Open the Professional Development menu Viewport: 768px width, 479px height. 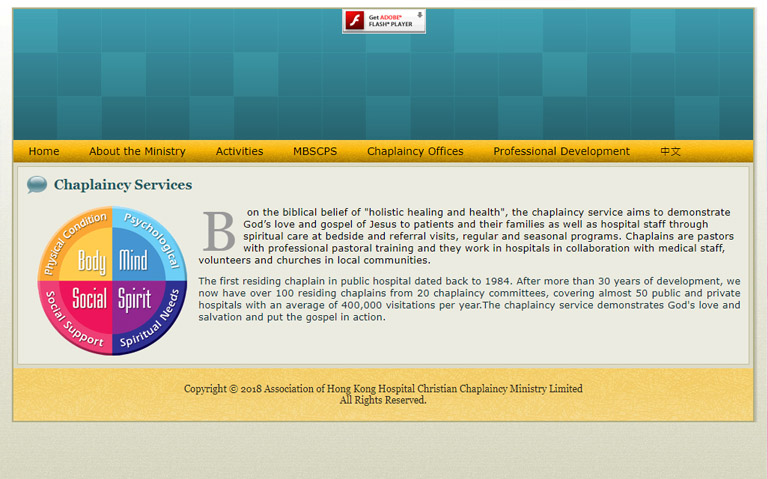[561, 151]
